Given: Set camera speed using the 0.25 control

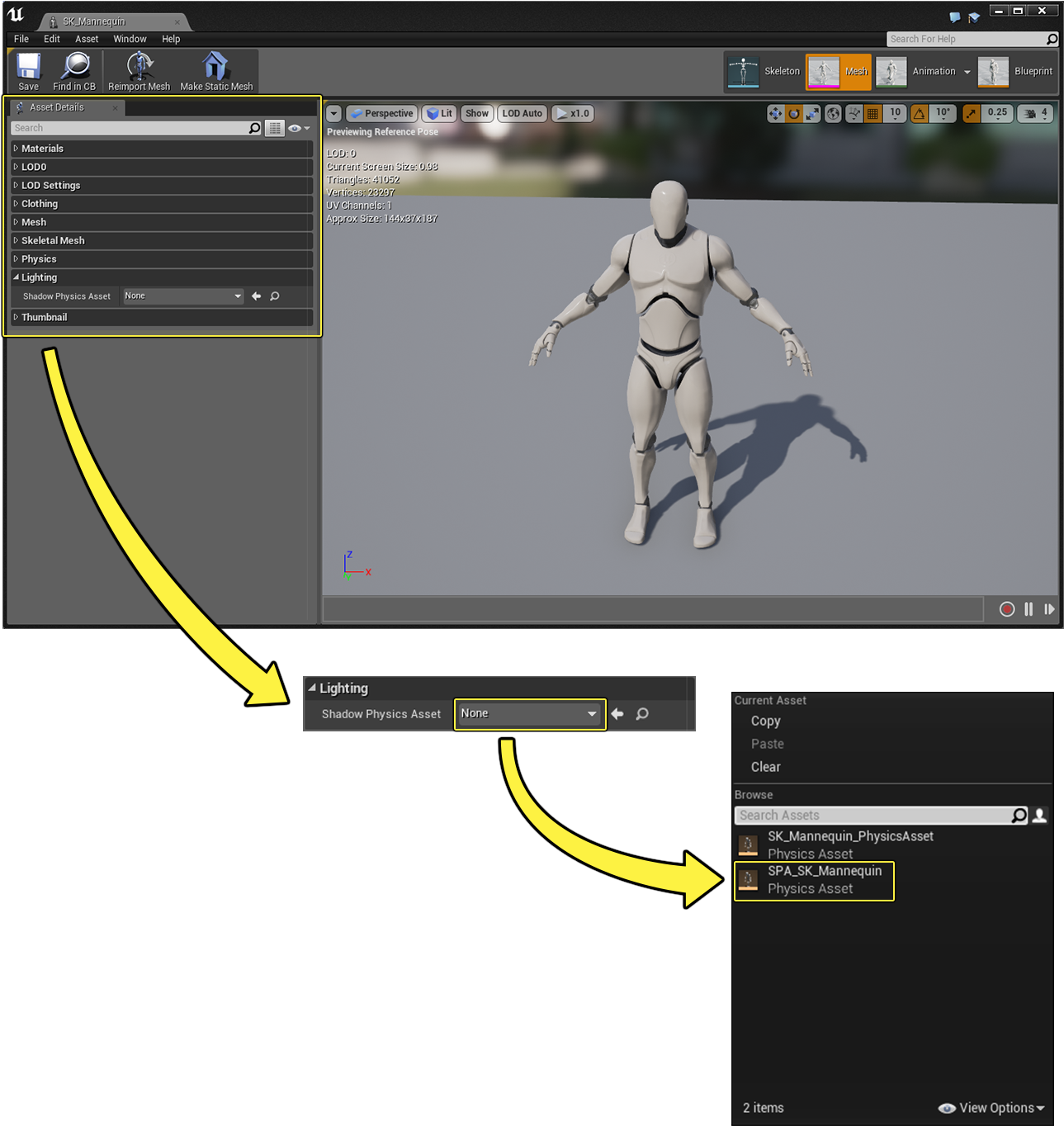Looking at the screenshot, I should [x=995, y=113].
